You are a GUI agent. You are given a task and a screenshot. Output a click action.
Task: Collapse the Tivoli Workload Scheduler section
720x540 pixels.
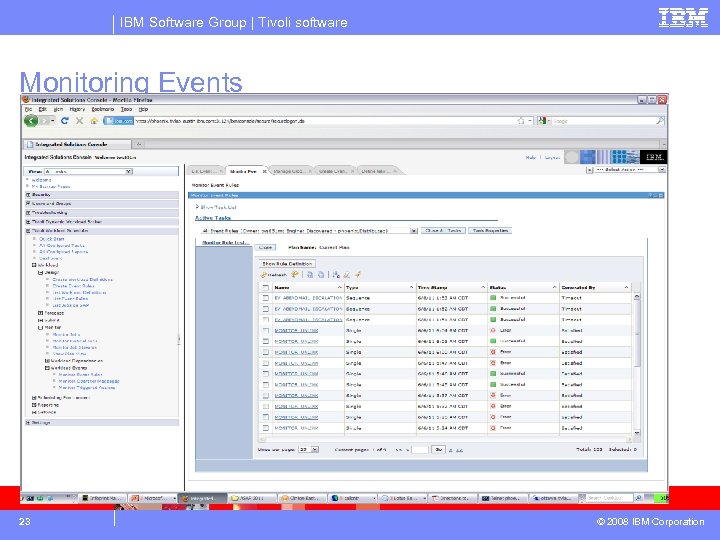point(28,231)
